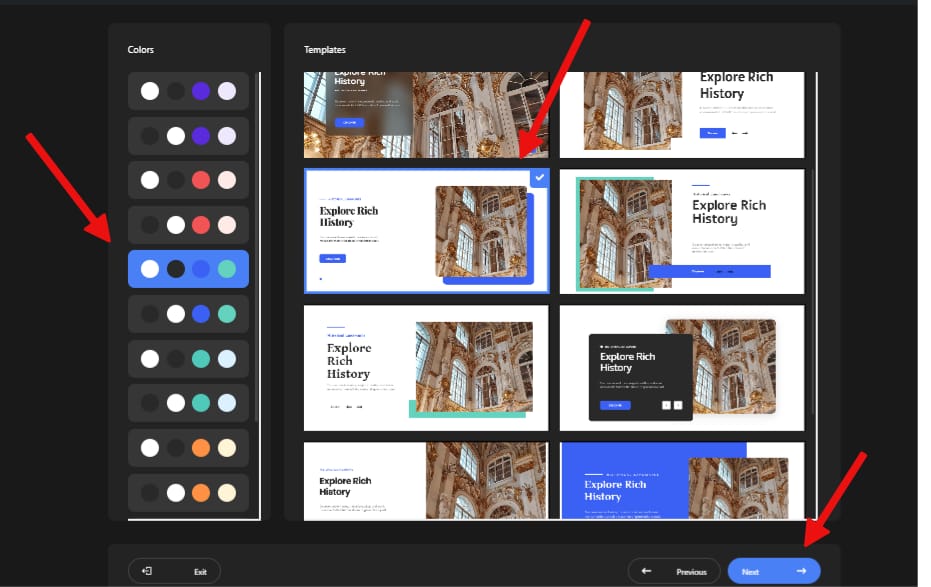This screenshot has width=931, height=587.
Task: Click the right arrow icon on Next
Action: point(801,571)
